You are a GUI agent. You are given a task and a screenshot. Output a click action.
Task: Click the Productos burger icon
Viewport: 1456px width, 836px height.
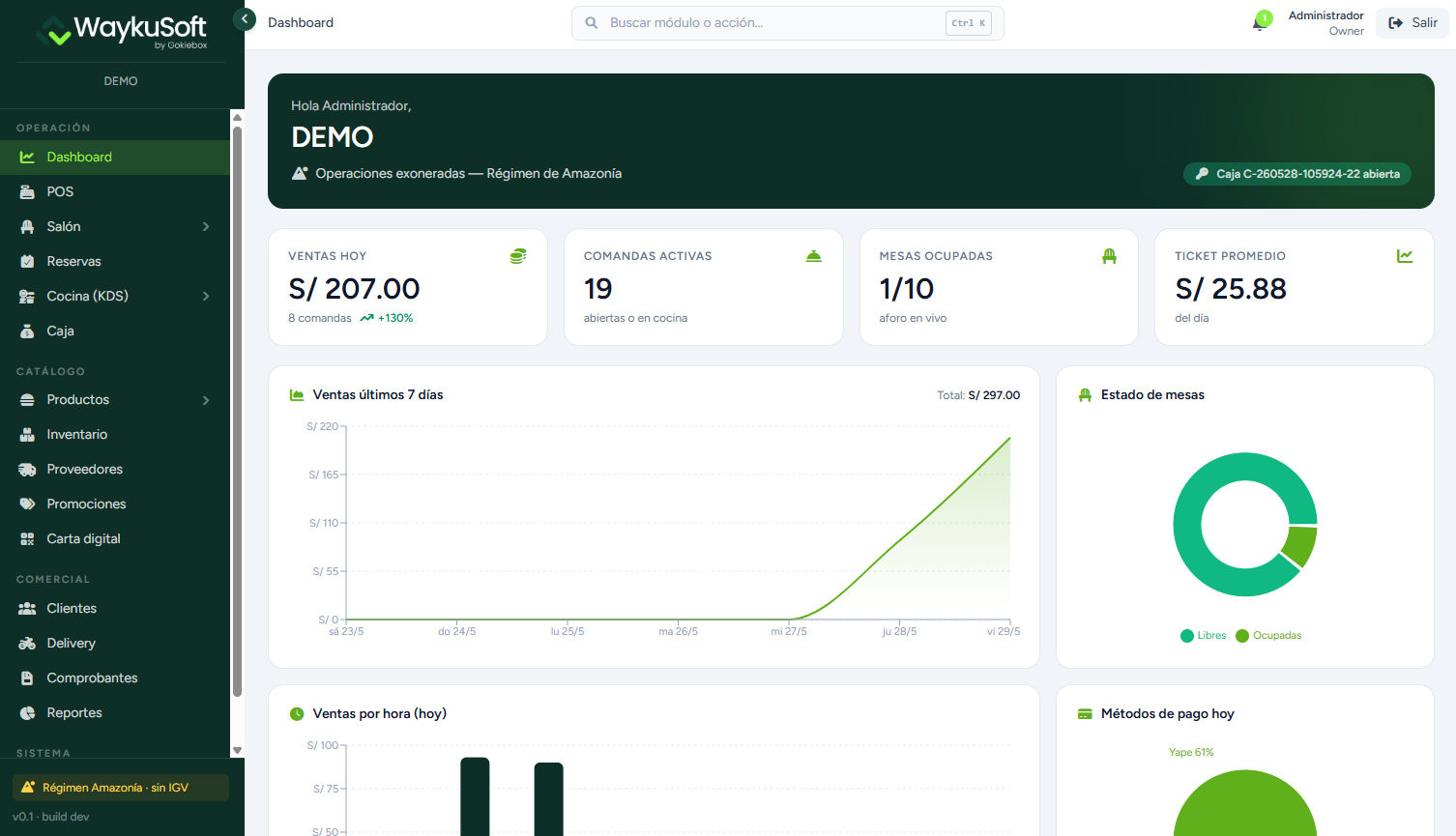(x=27, y=400)
